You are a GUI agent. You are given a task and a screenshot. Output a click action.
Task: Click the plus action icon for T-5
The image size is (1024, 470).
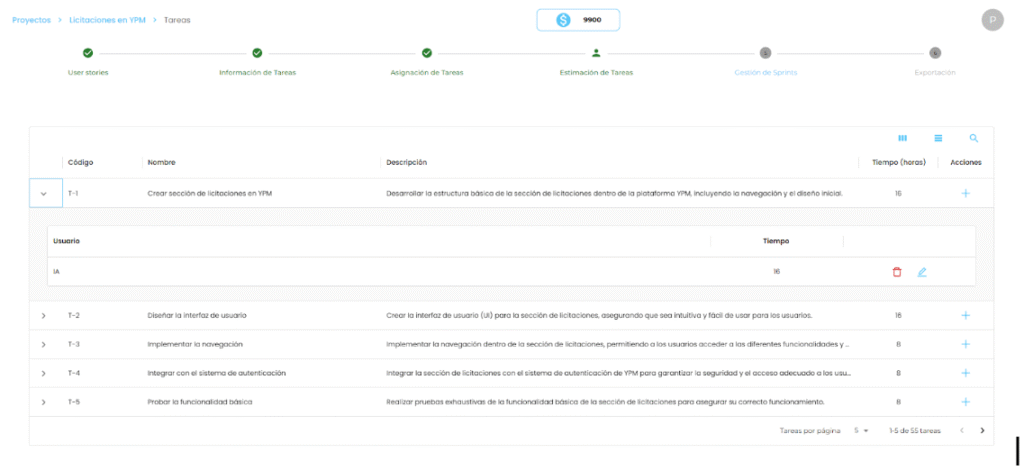pyautogui.click(x=965, y=402)
